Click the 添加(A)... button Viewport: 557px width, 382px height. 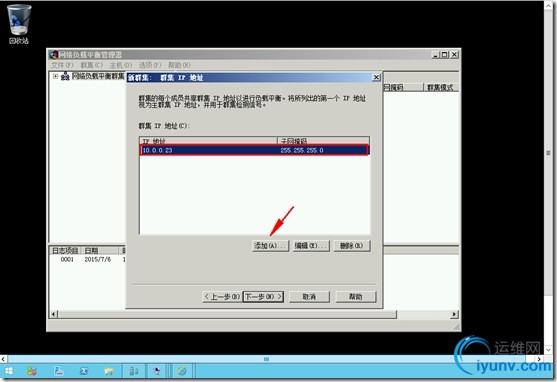pos(270,246)
